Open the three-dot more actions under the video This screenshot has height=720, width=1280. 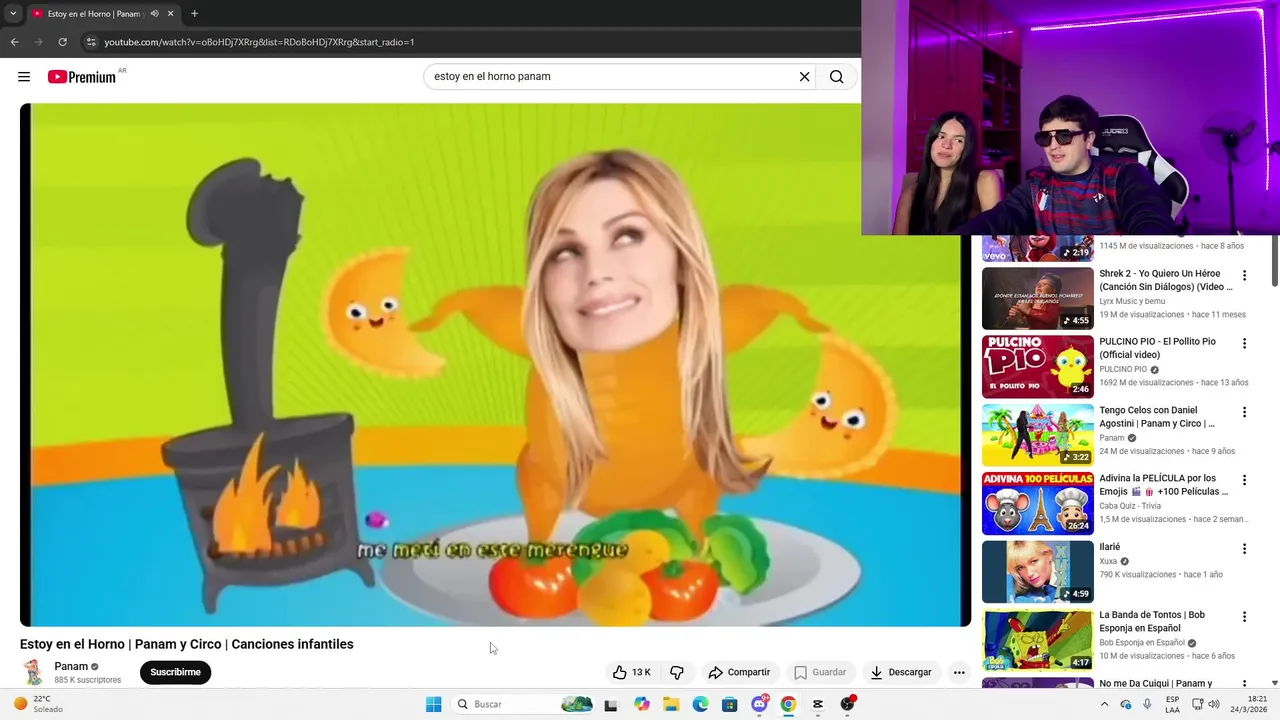[959, 672]
